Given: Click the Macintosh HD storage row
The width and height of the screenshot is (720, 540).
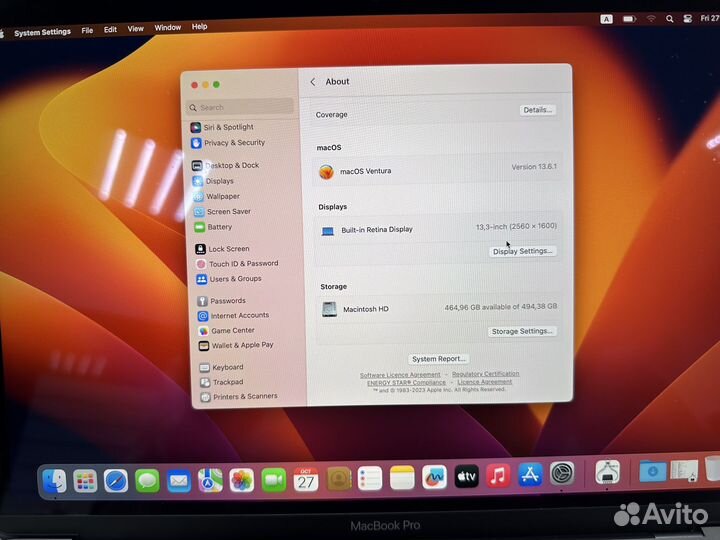Looking at the screenshot, I should pos(439,308).
